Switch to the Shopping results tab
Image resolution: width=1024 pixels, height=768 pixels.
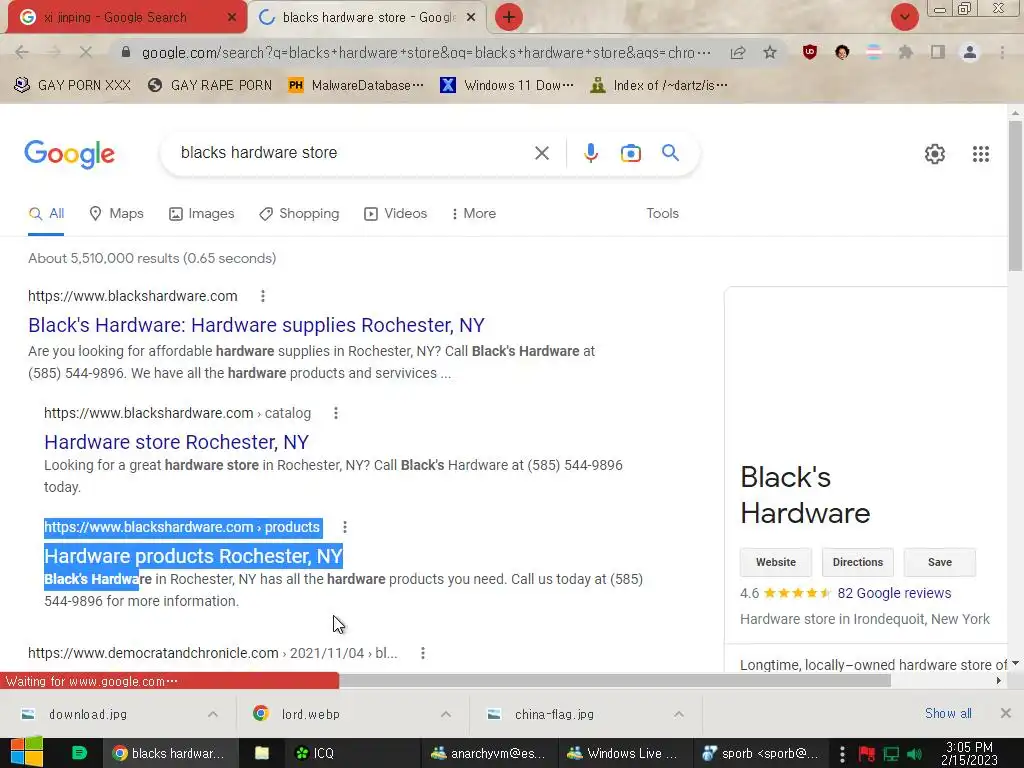pos(299,214)
